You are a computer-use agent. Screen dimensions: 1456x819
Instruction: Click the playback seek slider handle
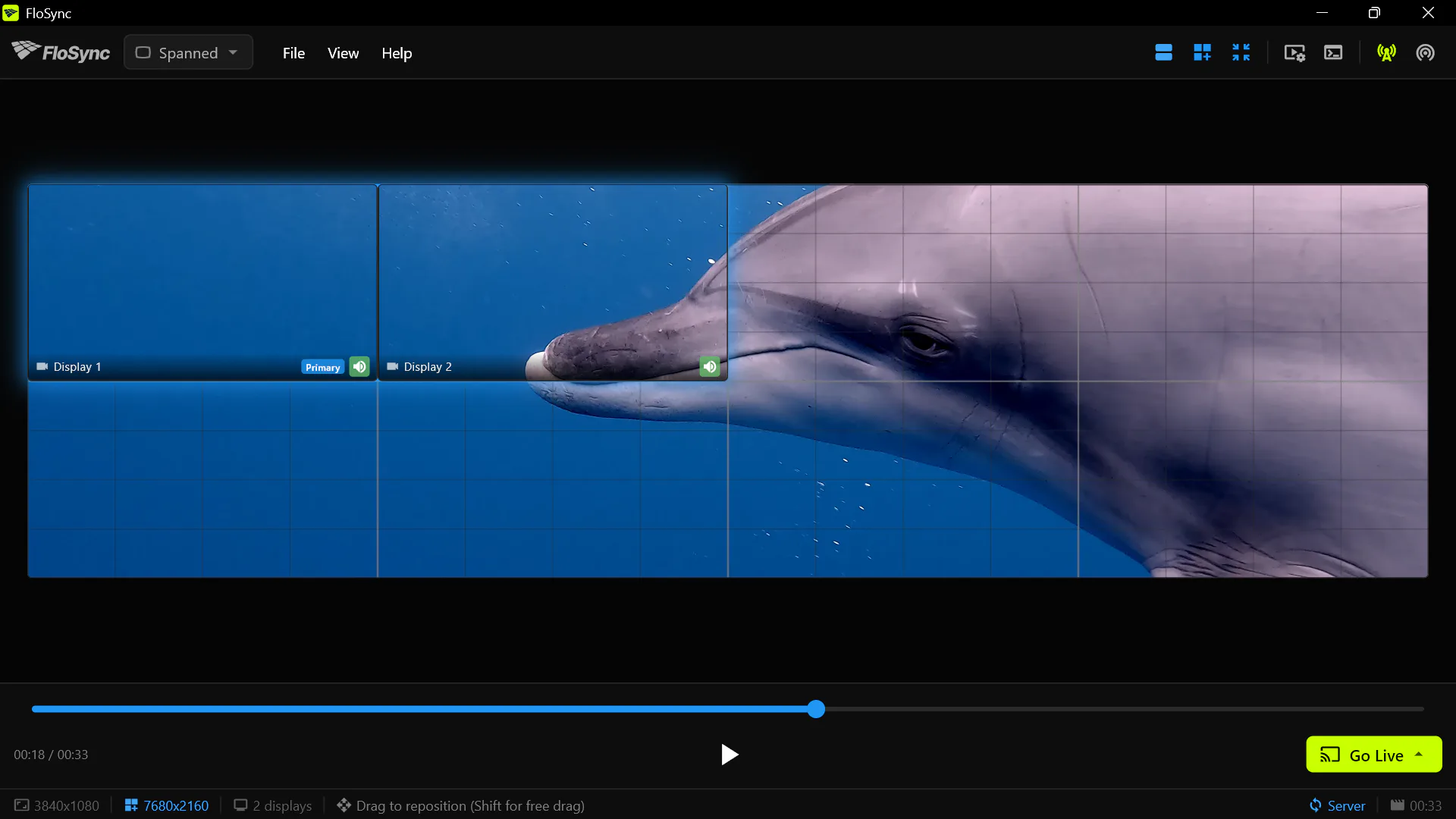click(816, 709)
